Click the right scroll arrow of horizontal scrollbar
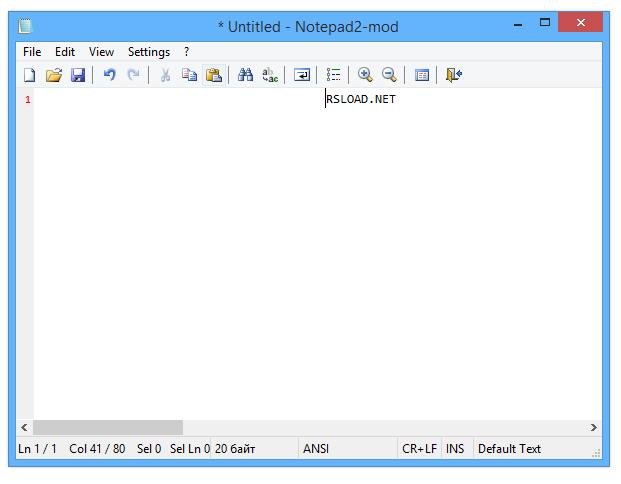The image size is (621, 484). point(593,427)
